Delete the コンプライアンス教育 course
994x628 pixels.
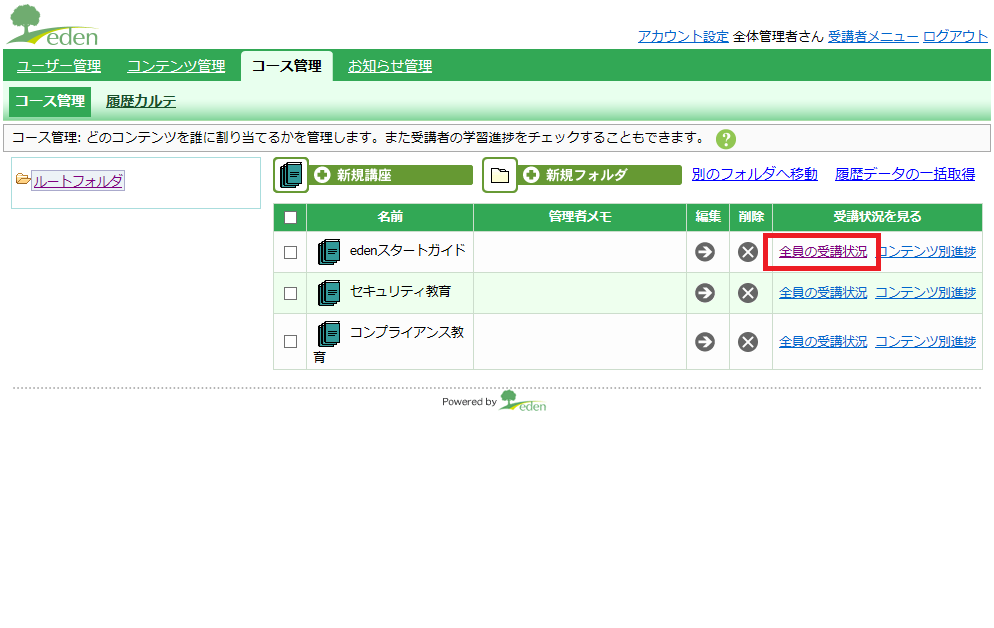point(748,342)
